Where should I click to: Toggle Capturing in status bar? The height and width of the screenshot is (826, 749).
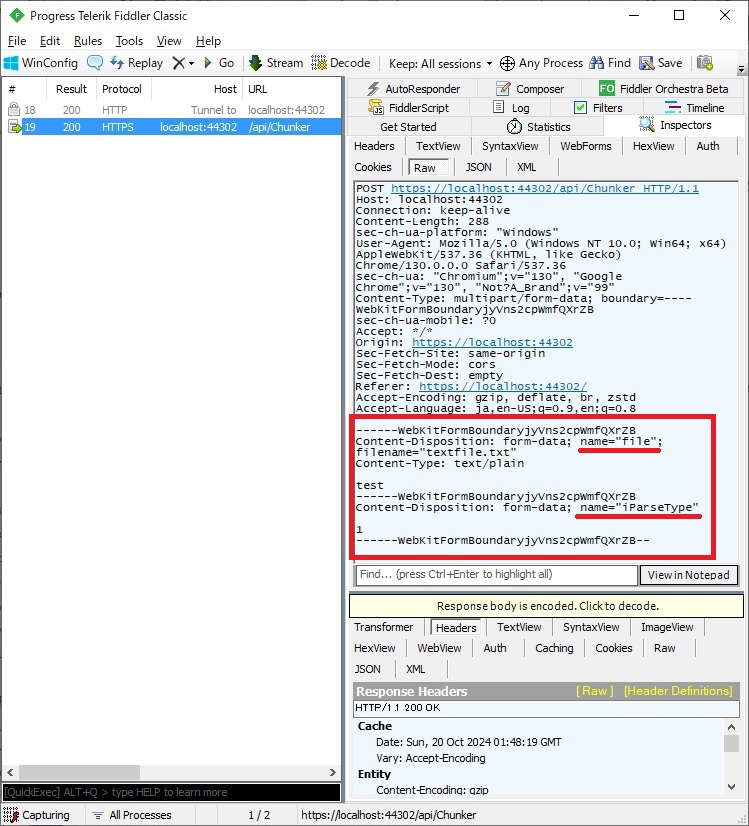pyautogui.click(x=37, y=815)
